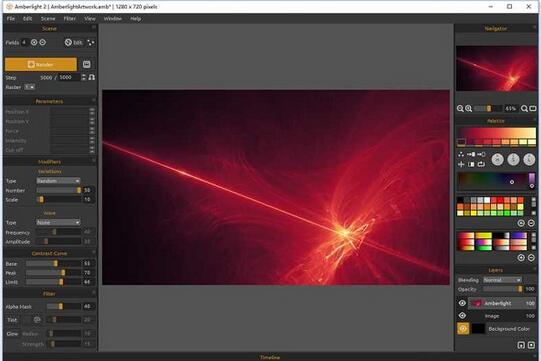Click the orange Render button
This screenshot has width=541, height=361.
(x=41, y=64)
